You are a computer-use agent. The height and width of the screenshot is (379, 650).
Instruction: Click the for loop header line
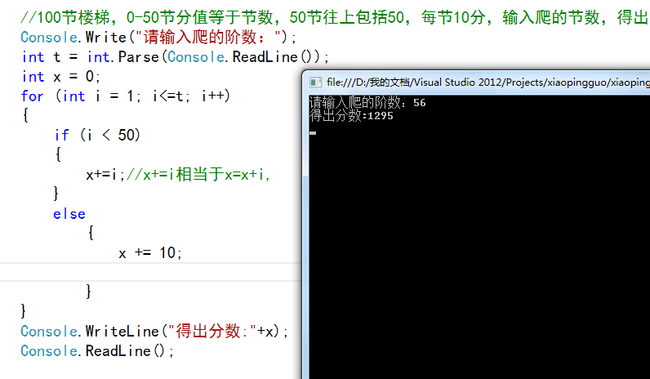click(125, 96)
